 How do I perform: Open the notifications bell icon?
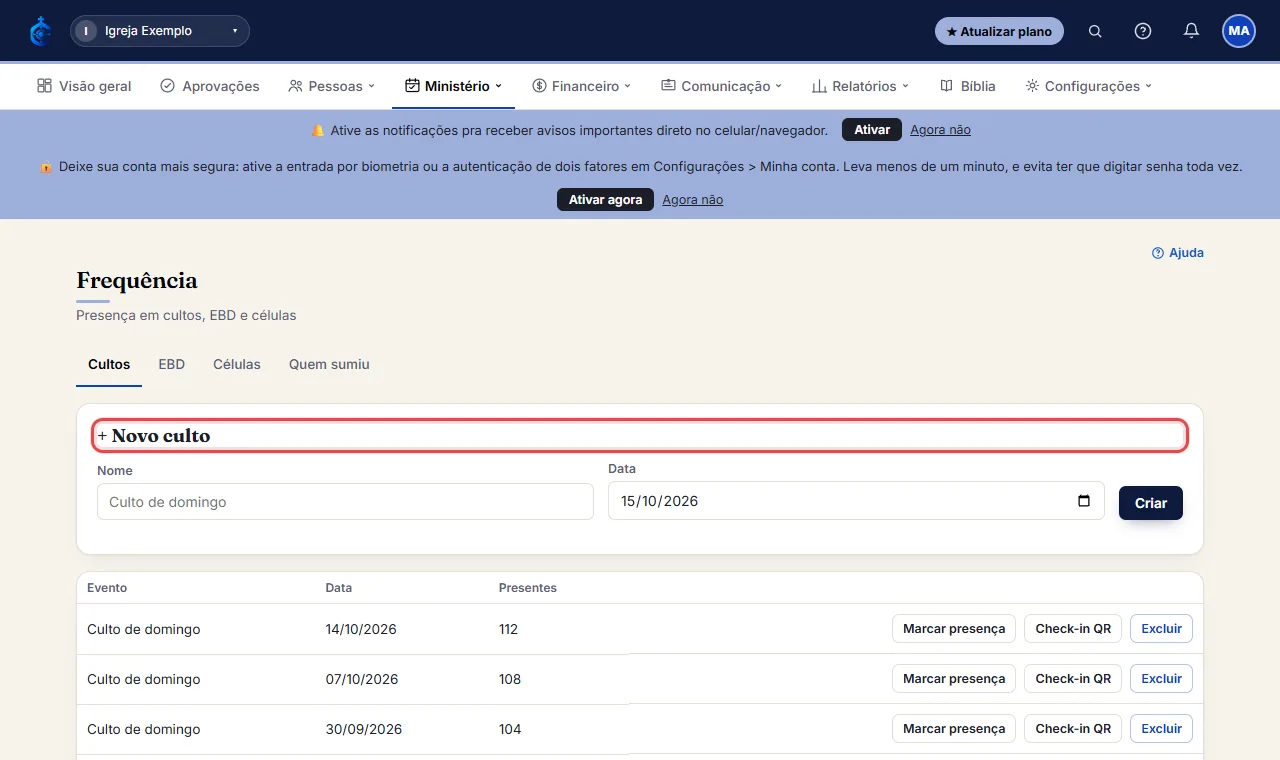click(1191, 31)
